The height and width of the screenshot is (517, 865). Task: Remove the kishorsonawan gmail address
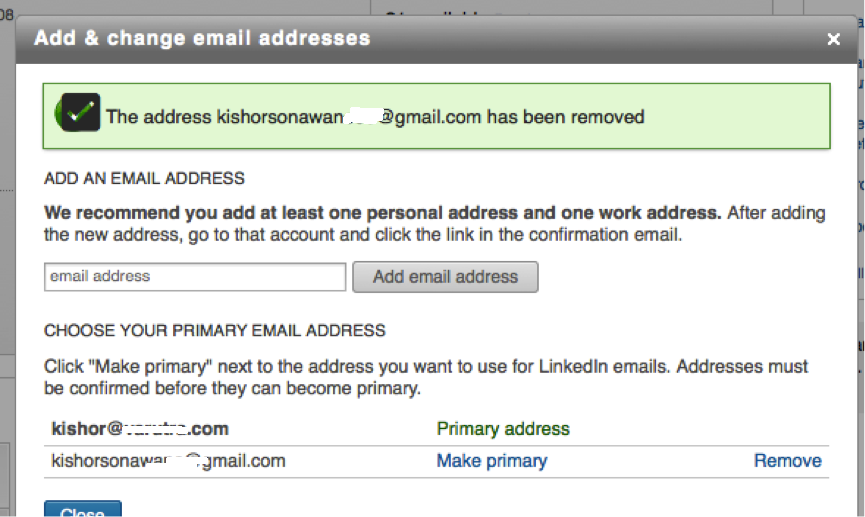(787, 461)
